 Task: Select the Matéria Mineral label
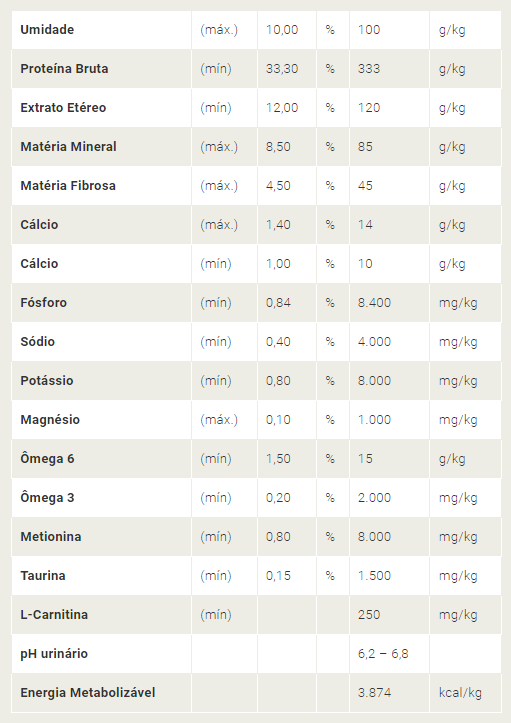(68, 147)
